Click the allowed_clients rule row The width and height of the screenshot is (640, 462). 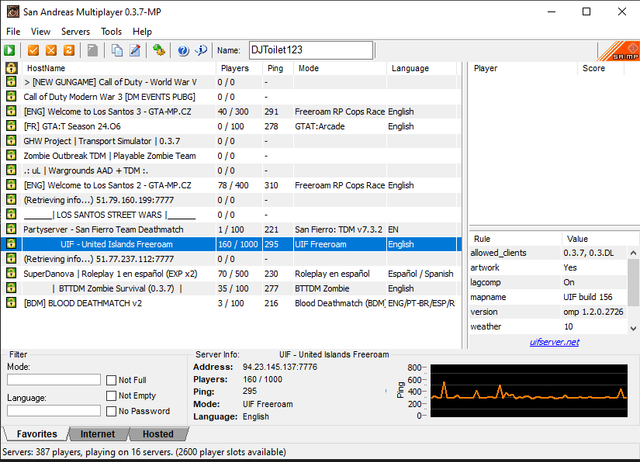click(x=548, y=253)
